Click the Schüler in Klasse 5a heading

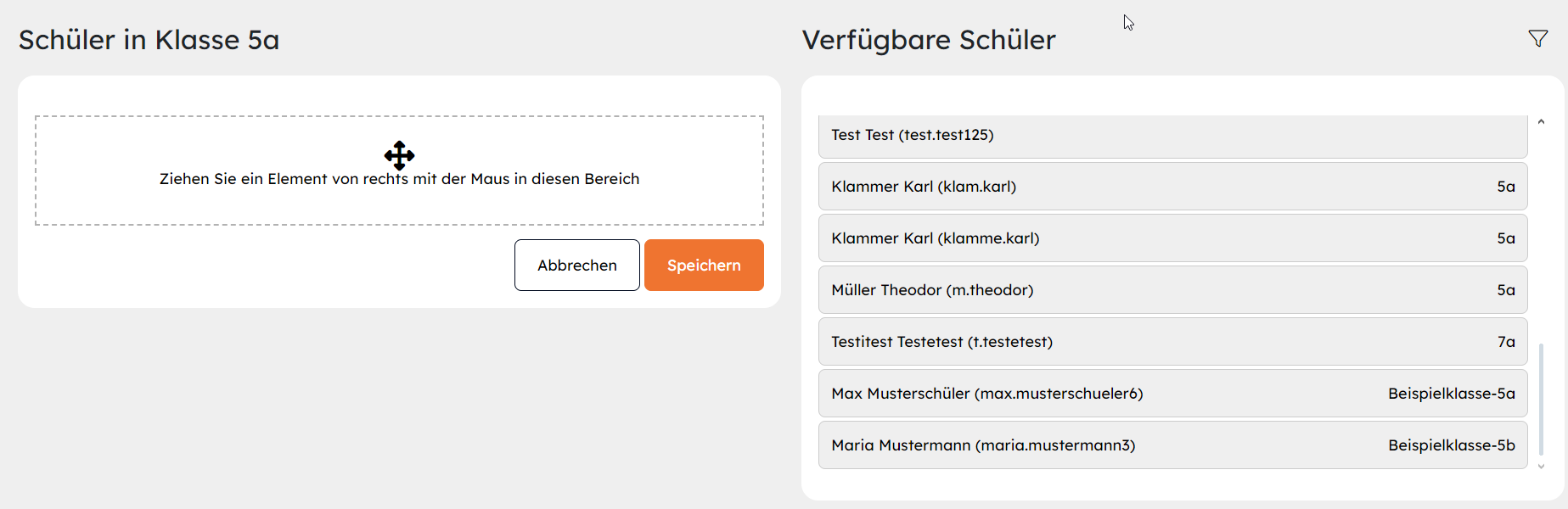pos(149,40)
